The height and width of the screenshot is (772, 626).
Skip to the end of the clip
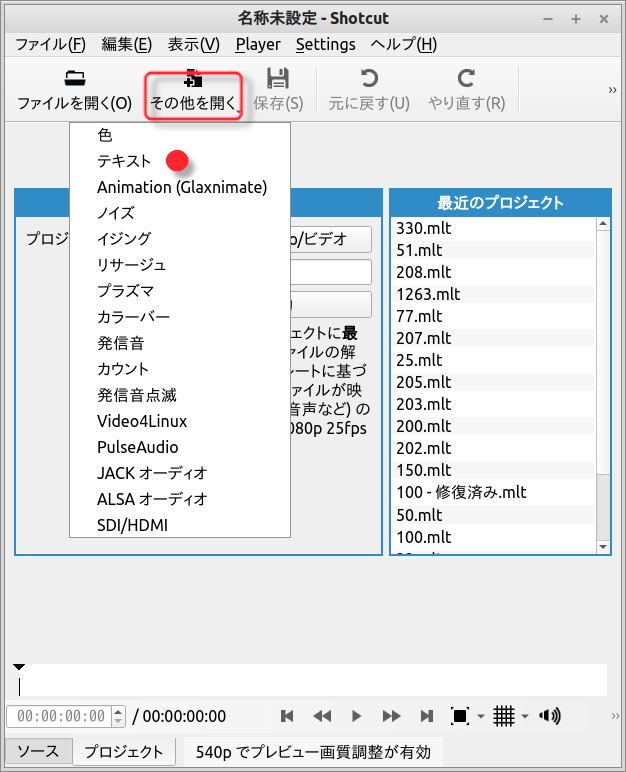pyautogui.click(x=427, y=716)
